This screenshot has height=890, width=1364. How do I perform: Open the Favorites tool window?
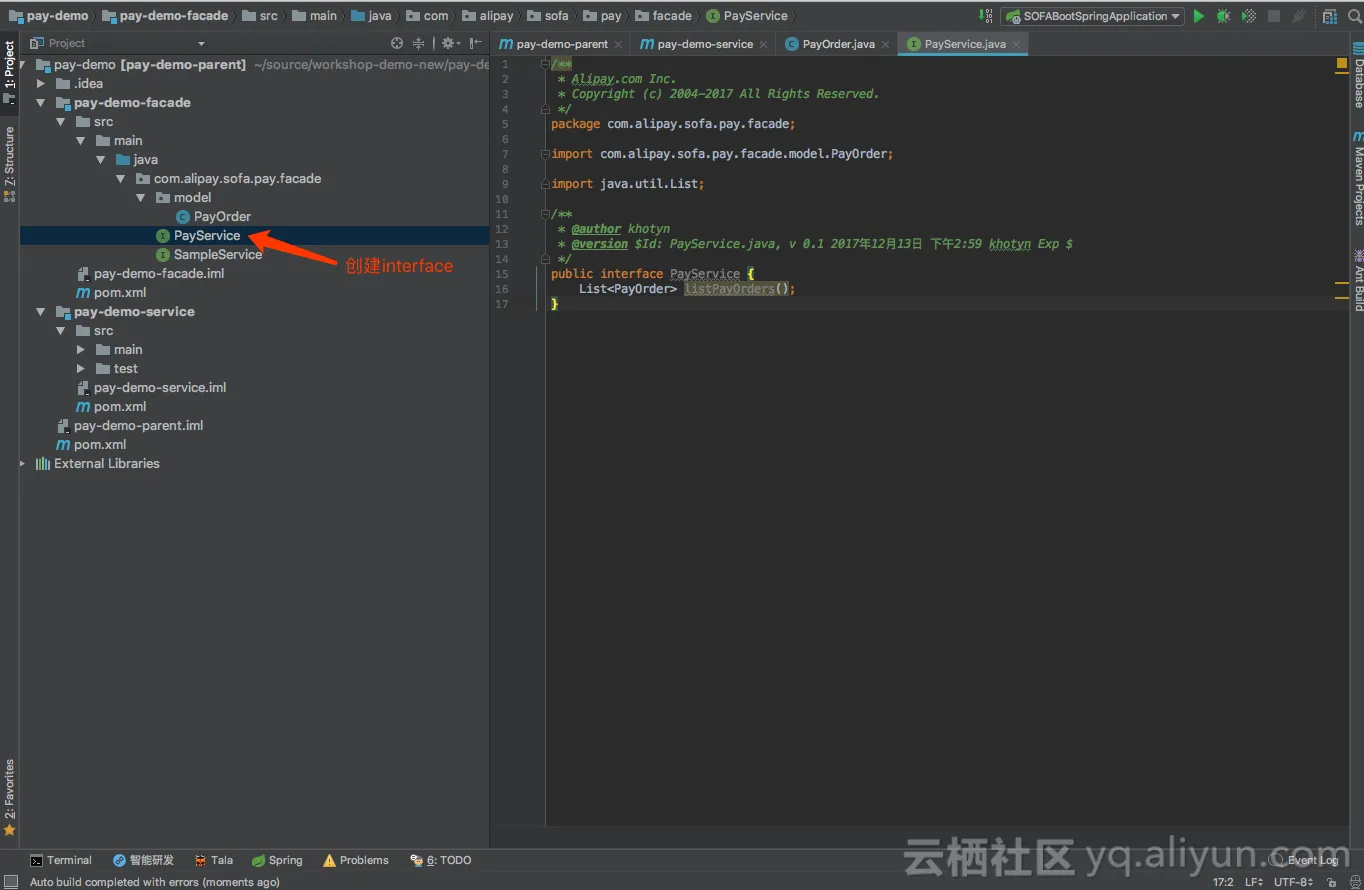(x=9, y=797)
